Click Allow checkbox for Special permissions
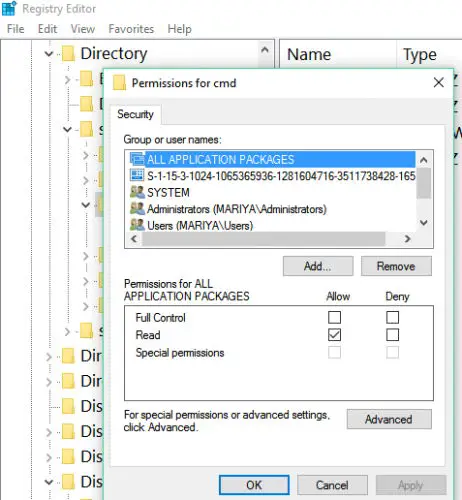The image size is (462, 500). coord(334,352)
